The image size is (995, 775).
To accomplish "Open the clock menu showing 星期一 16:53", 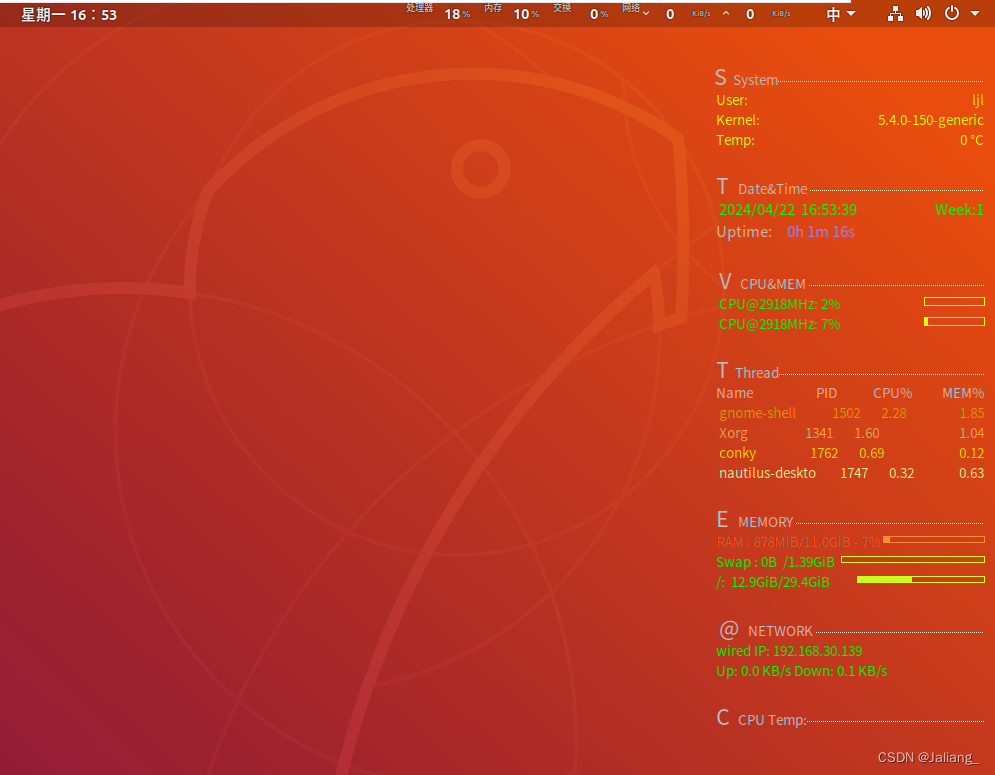I will (69, 15).
